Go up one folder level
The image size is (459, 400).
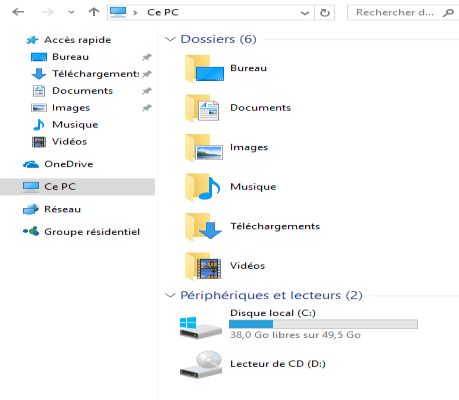click(x=94, y=12)
